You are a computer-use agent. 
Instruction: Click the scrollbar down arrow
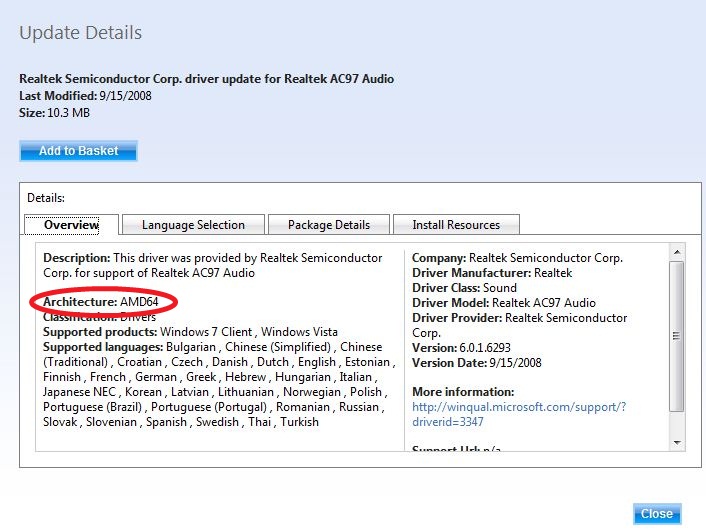(677, 443)
